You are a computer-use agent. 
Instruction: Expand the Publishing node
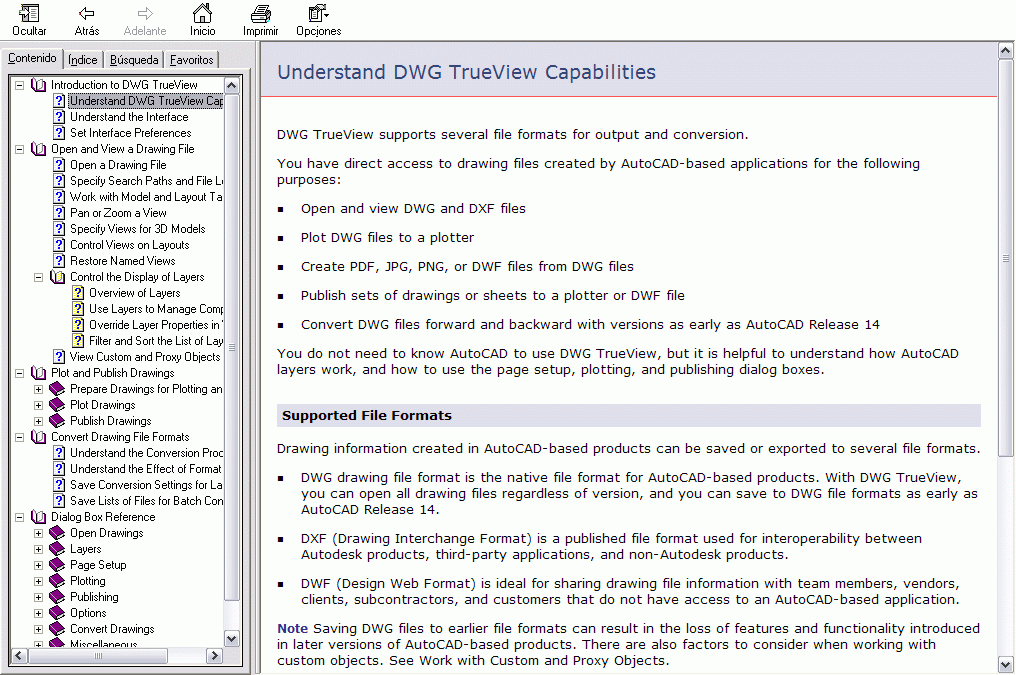[38, 597]
